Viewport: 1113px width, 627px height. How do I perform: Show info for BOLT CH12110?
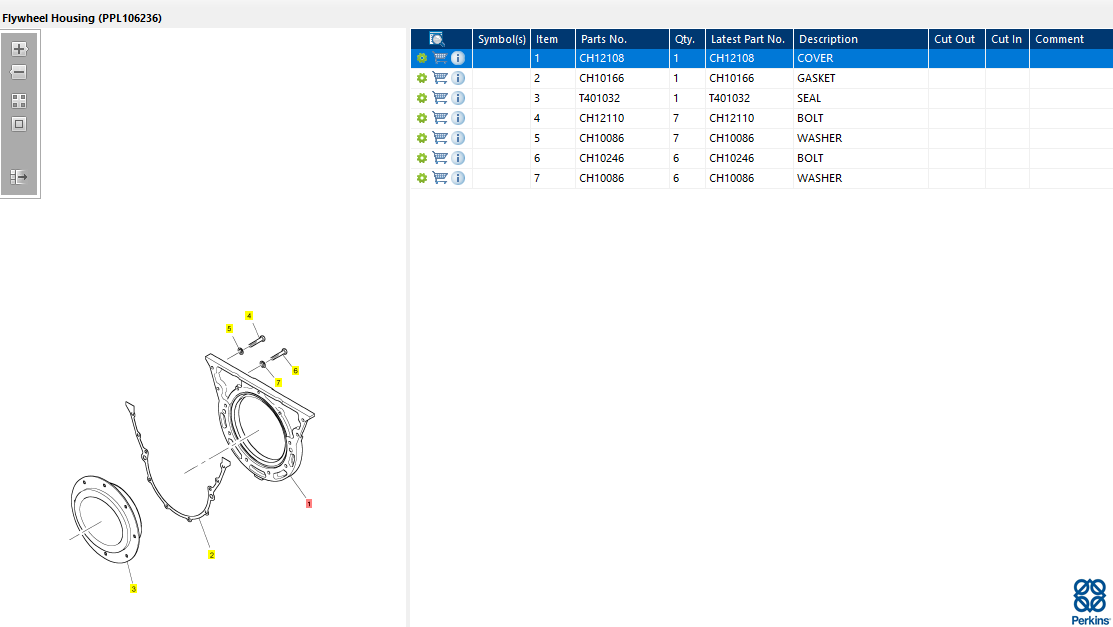click(x=458, y=118)
